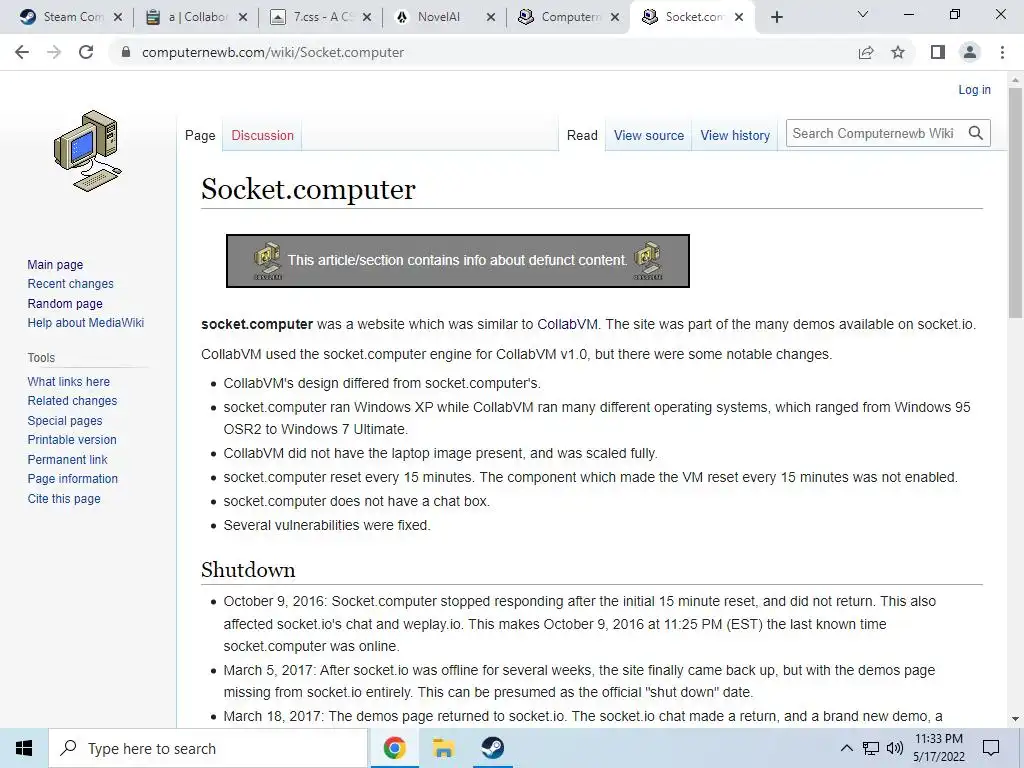Open the Windows Start menu
This screenshot has height=768, width=1024.
[x=24, y=748]
